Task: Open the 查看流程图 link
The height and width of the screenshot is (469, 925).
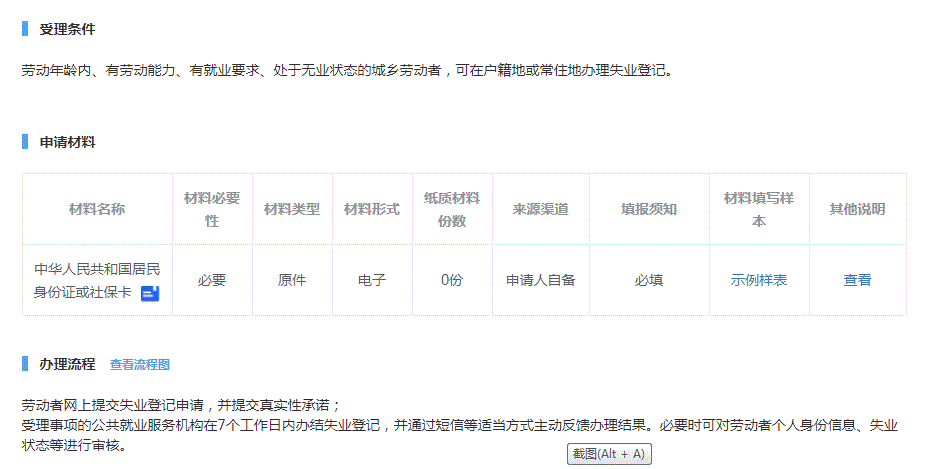Action: click(x=139, y=365)
